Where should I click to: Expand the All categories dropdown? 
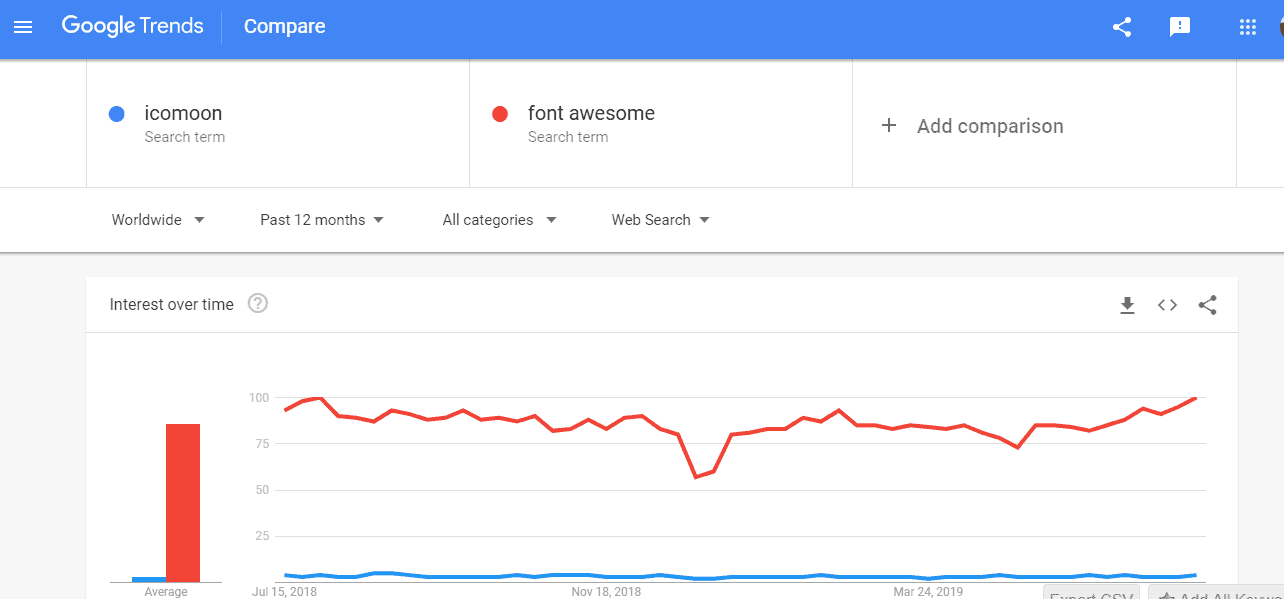click(x=499, y=220)
